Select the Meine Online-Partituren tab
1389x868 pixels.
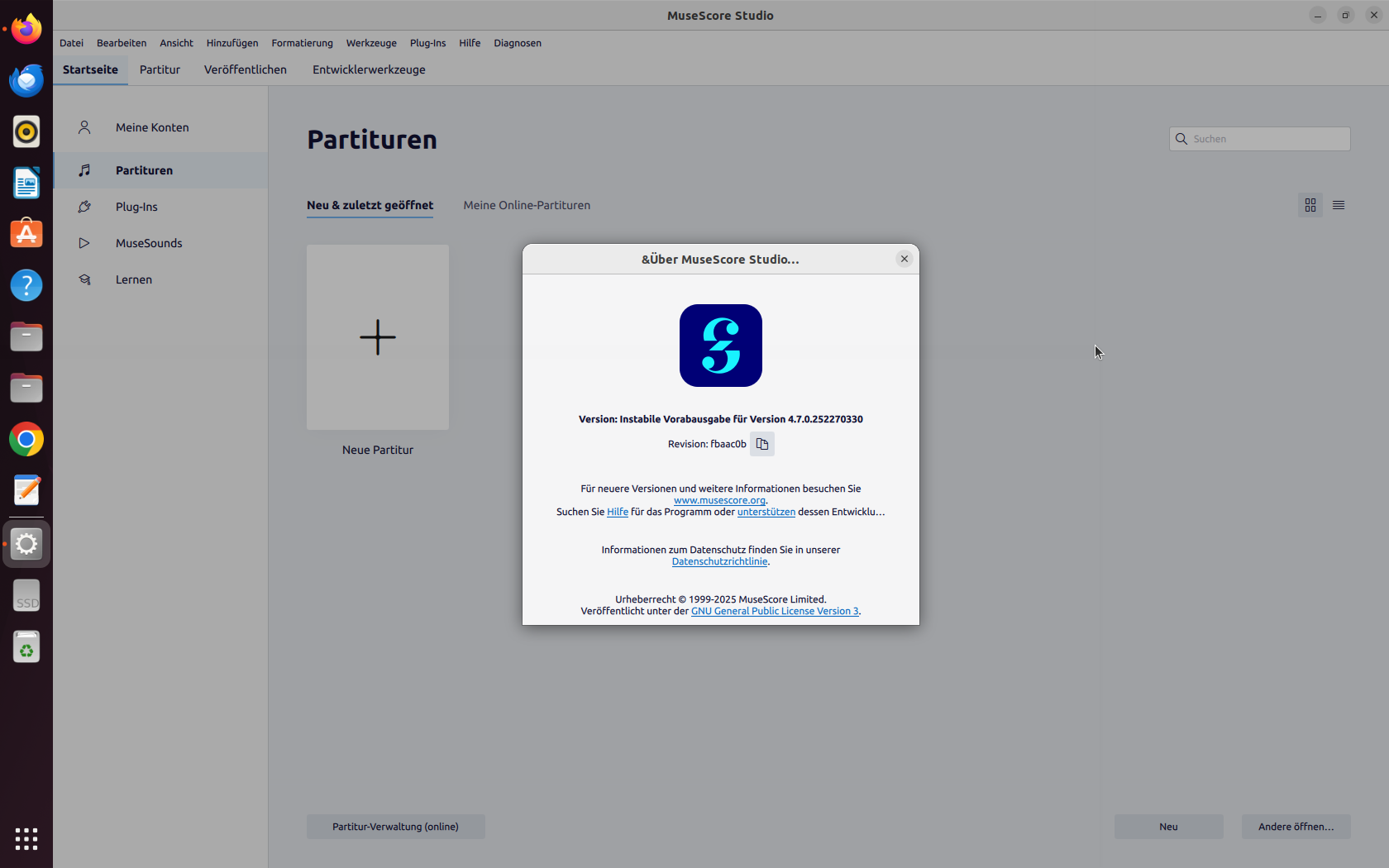(527, 205)
